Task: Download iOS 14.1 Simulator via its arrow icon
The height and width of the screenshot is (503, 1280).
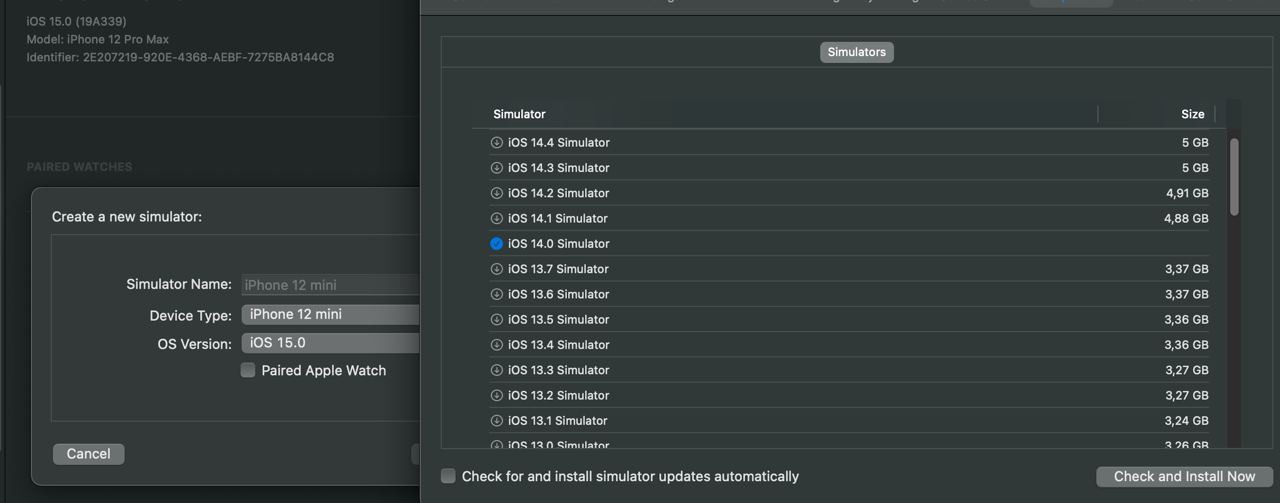Action: [x=496, y=218]
